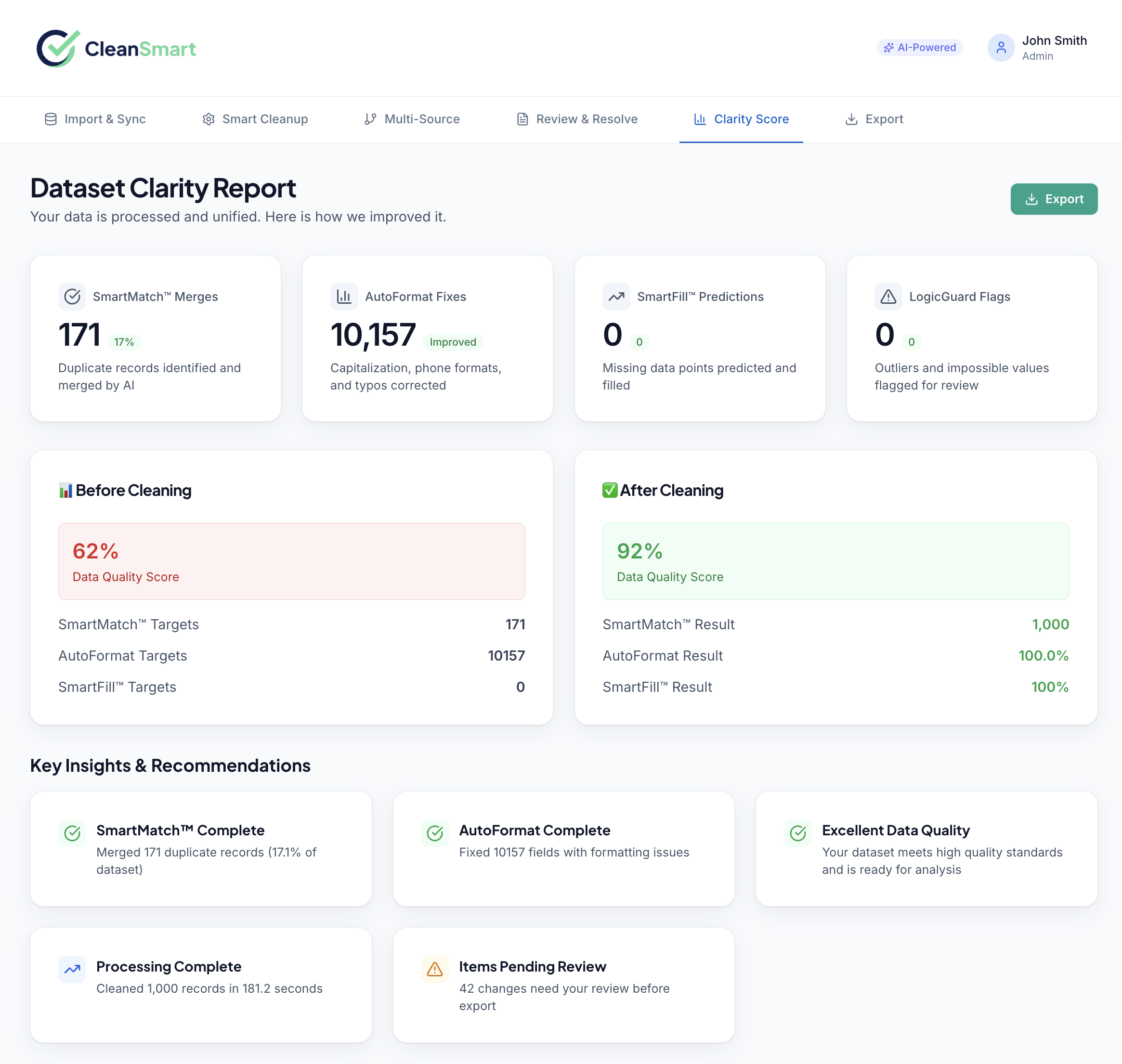Click the Processing Complete trend icon
Screen dimensions: 1122x1064
[x=72, y=969]
